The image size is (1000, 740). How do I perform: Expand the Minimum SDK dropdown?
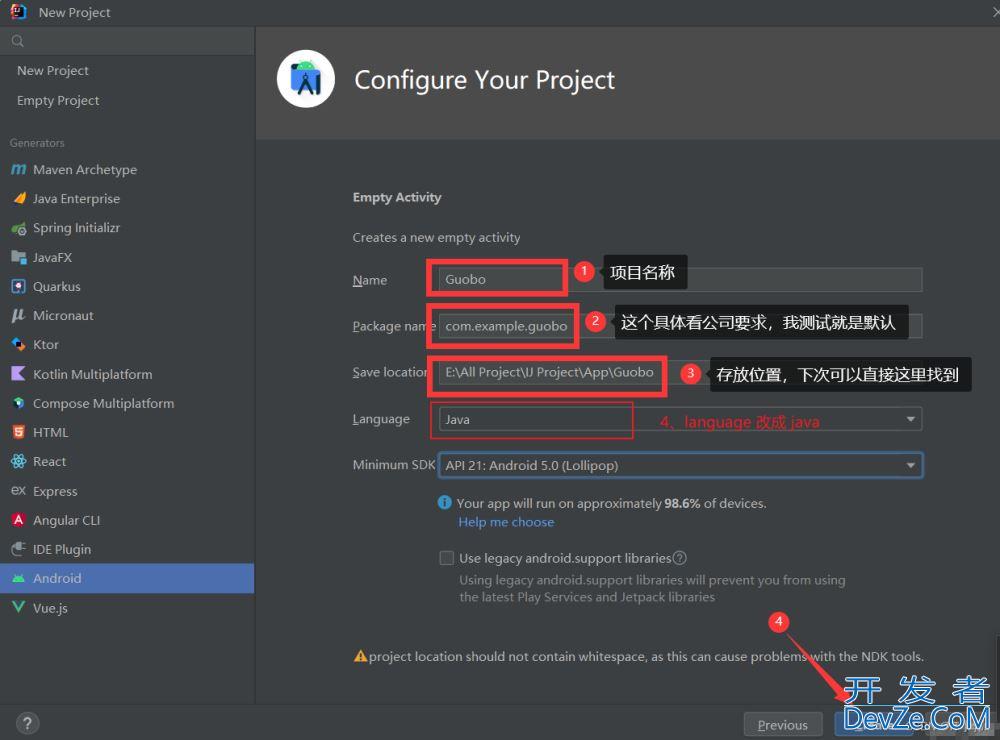(x=680, y=465)
